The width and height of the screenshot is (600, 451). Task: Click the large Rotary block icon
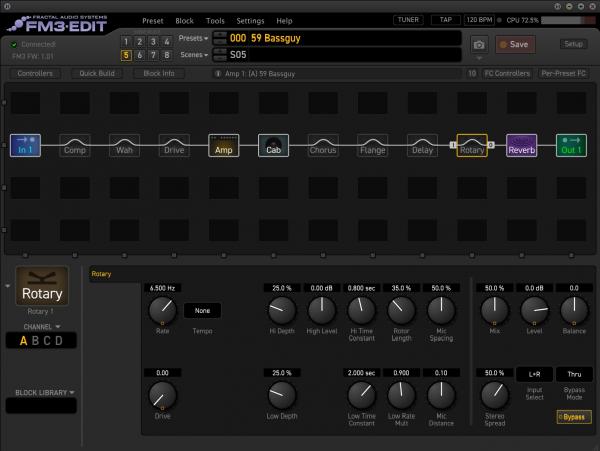click(x=42, y=286)
